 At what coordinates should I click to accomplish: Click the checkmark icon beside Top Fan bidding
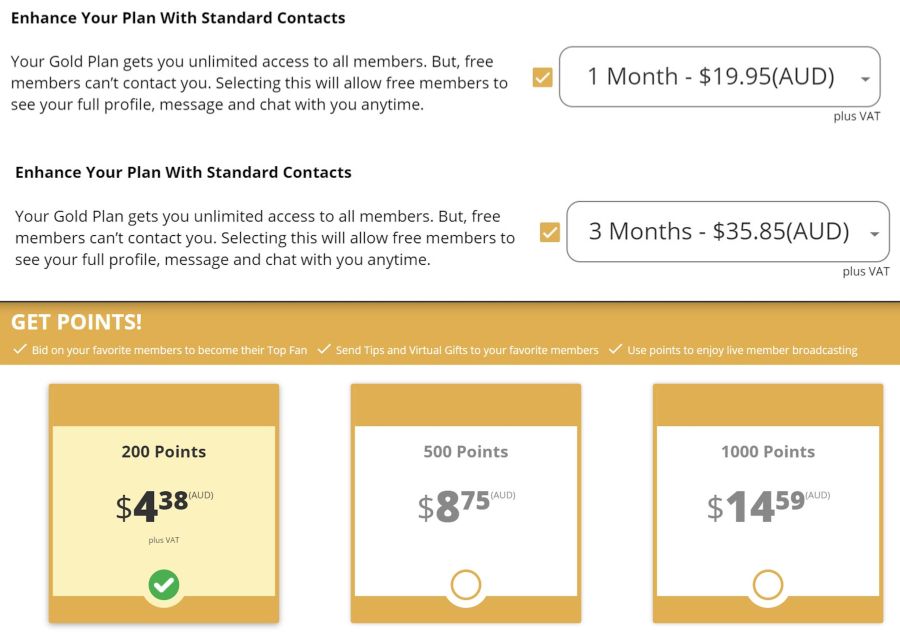pos(20,349)
